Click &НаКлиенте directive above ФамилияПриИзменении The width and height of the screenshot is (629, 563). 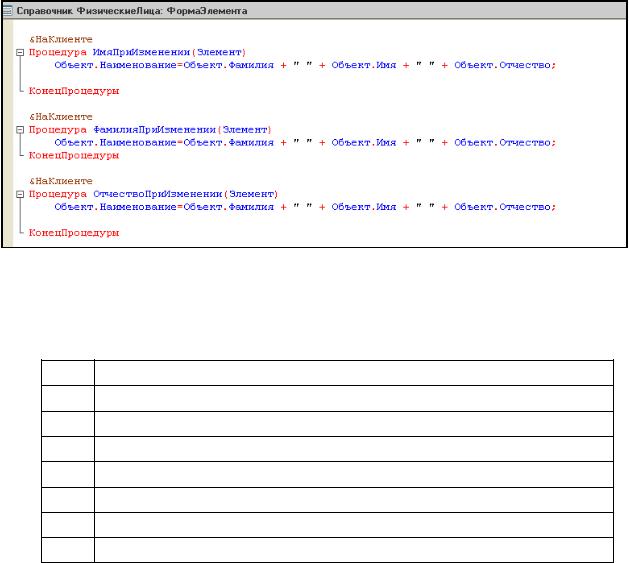(61, 117)
